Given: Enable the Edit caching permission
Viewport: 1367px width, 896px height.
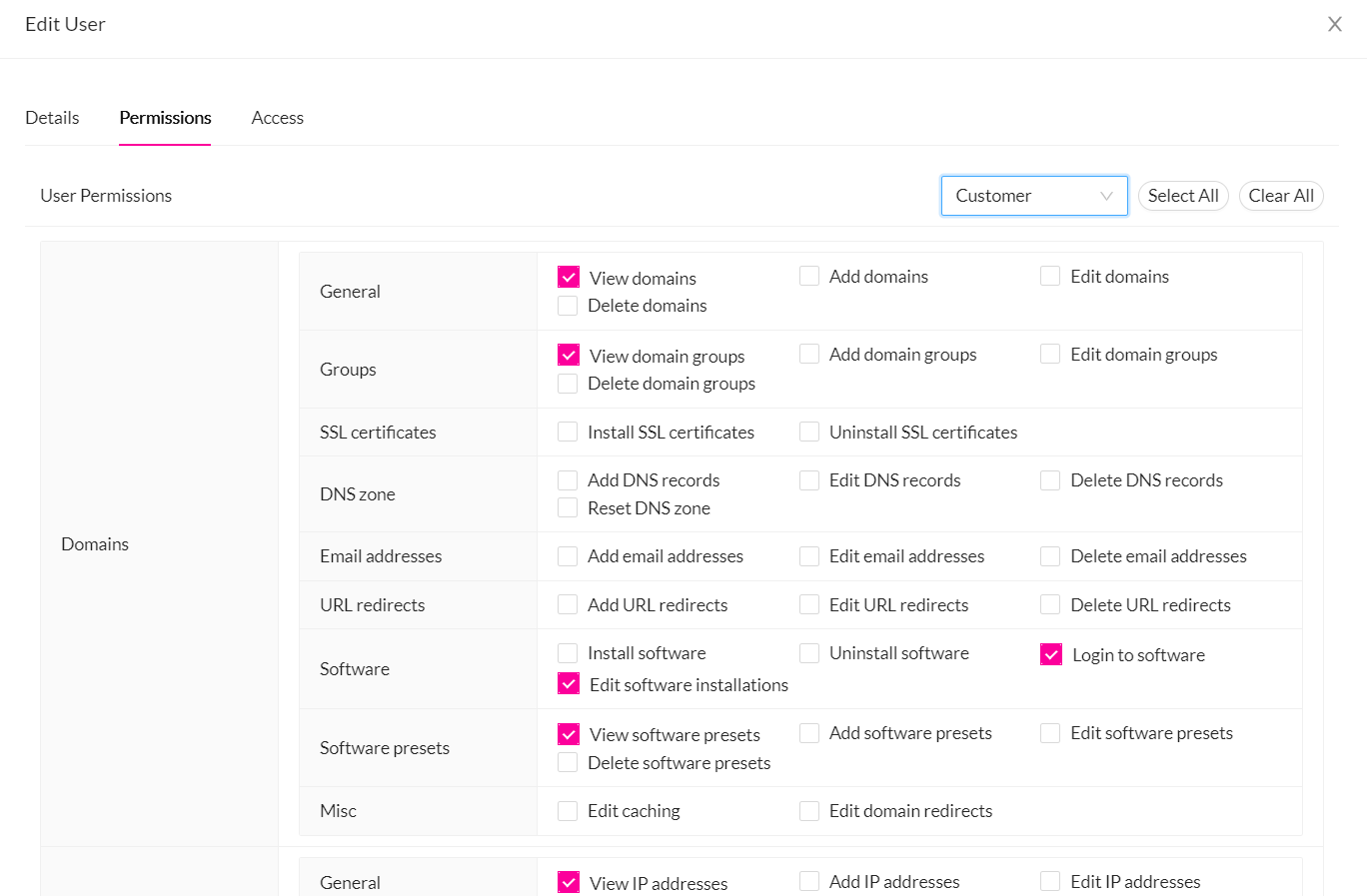Looking at the screenshot, I should (568, 810).
